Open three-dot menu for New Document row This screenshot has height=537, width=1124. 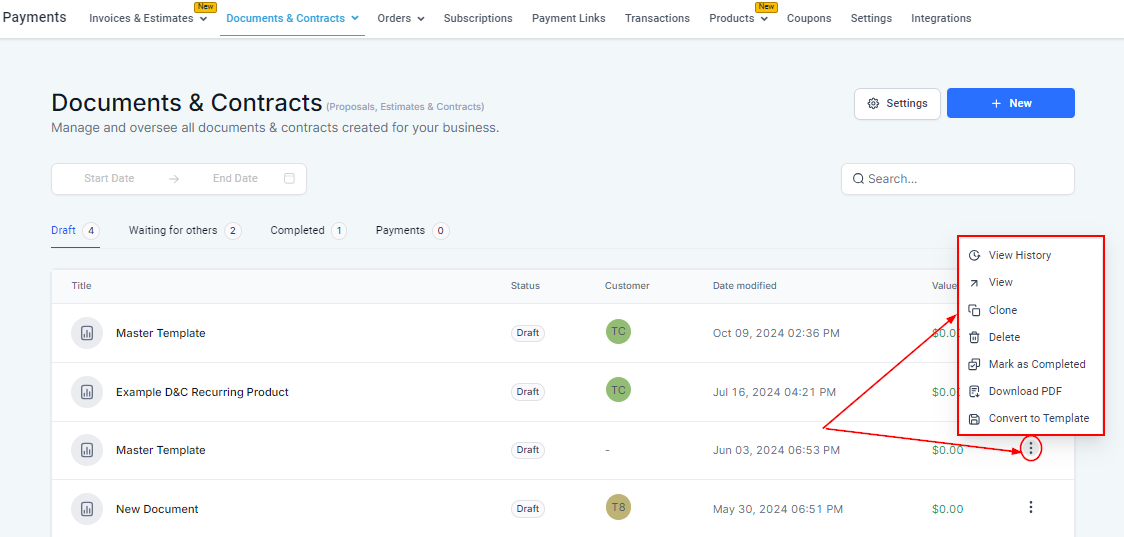tap(1031, 508)
